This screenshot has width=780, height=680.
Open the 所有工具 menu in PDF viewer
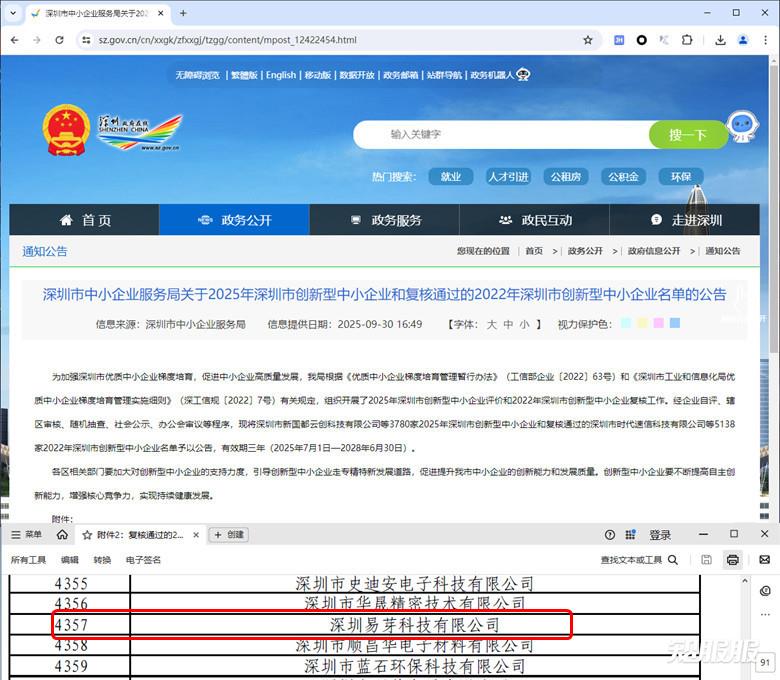point(29,560)
